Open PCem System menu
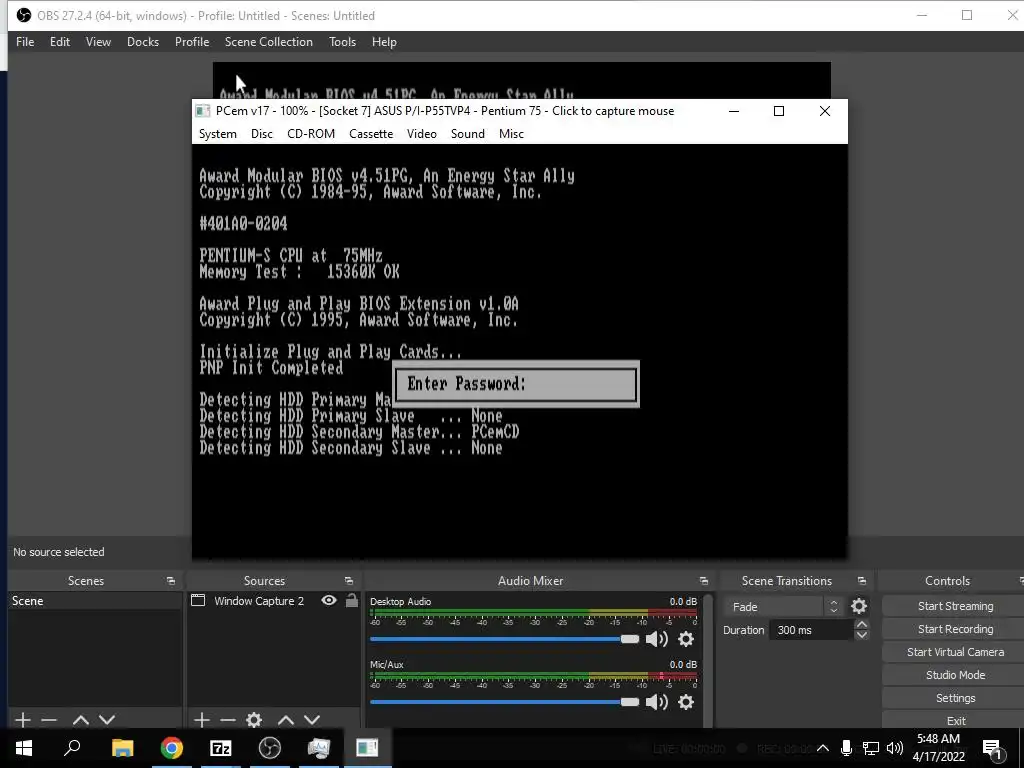The width and height of the screenshot is (1024, 768). 217,134
